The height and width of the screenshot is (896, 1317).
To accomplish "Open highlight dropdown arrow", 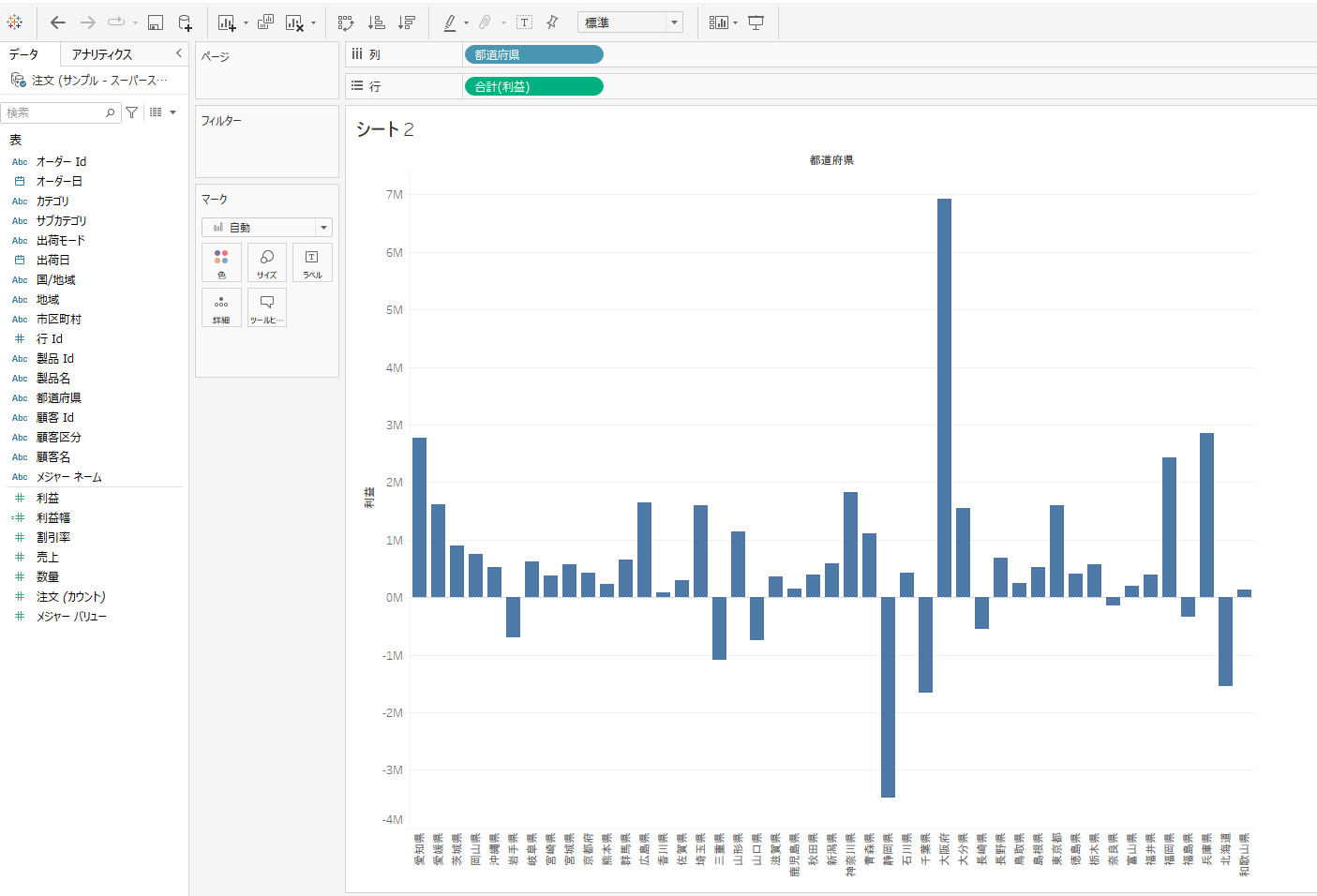I will (466, 22).
